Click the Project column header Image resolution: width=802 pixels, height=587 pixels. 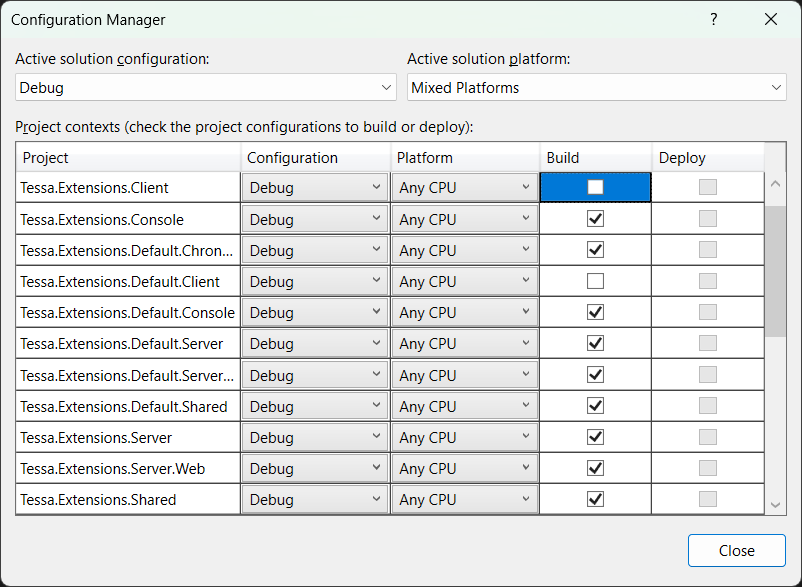tap(128, 158)
